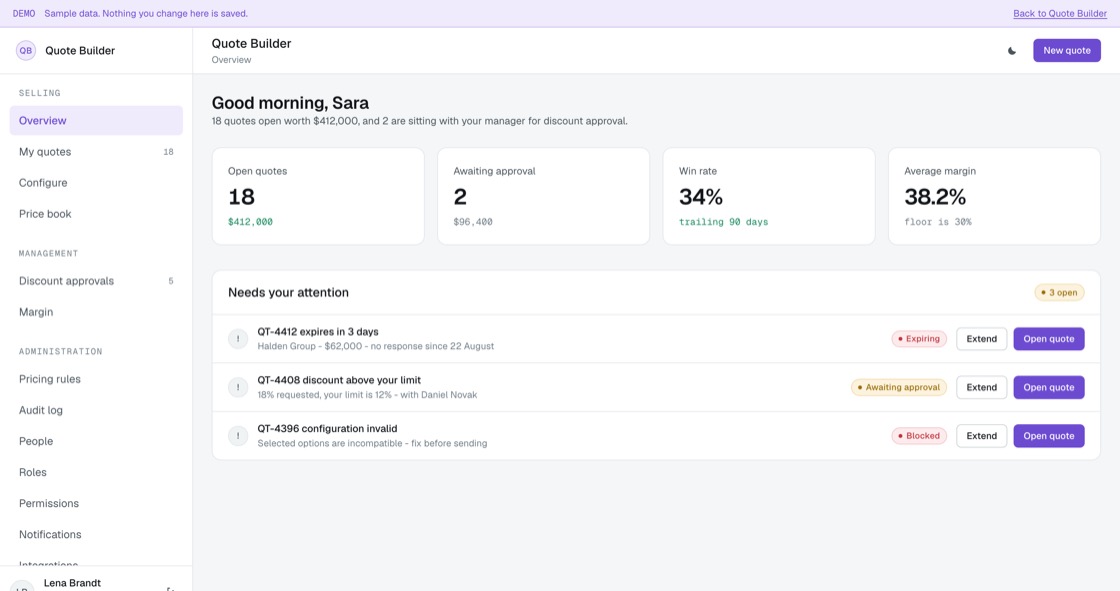Click the Awaiting approval stat card
Image resolution: width=1120 pixels, height=591 pixels.
[x=544, y=197]
